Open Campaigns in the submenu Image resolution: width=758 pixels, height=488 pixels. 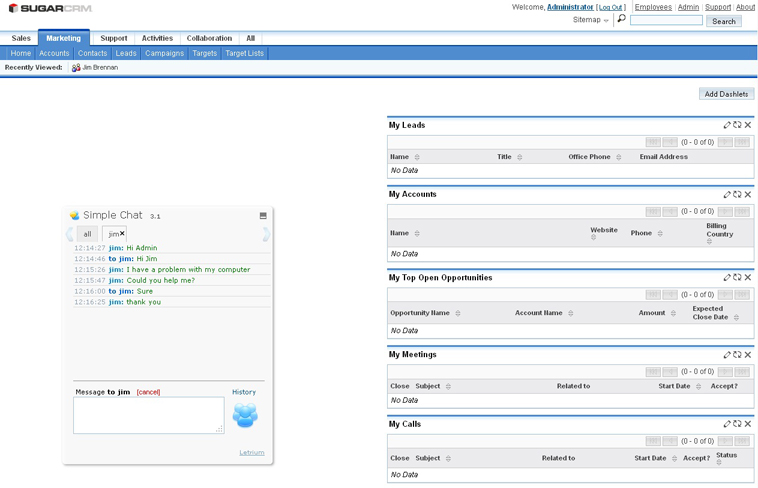point(164,53)
